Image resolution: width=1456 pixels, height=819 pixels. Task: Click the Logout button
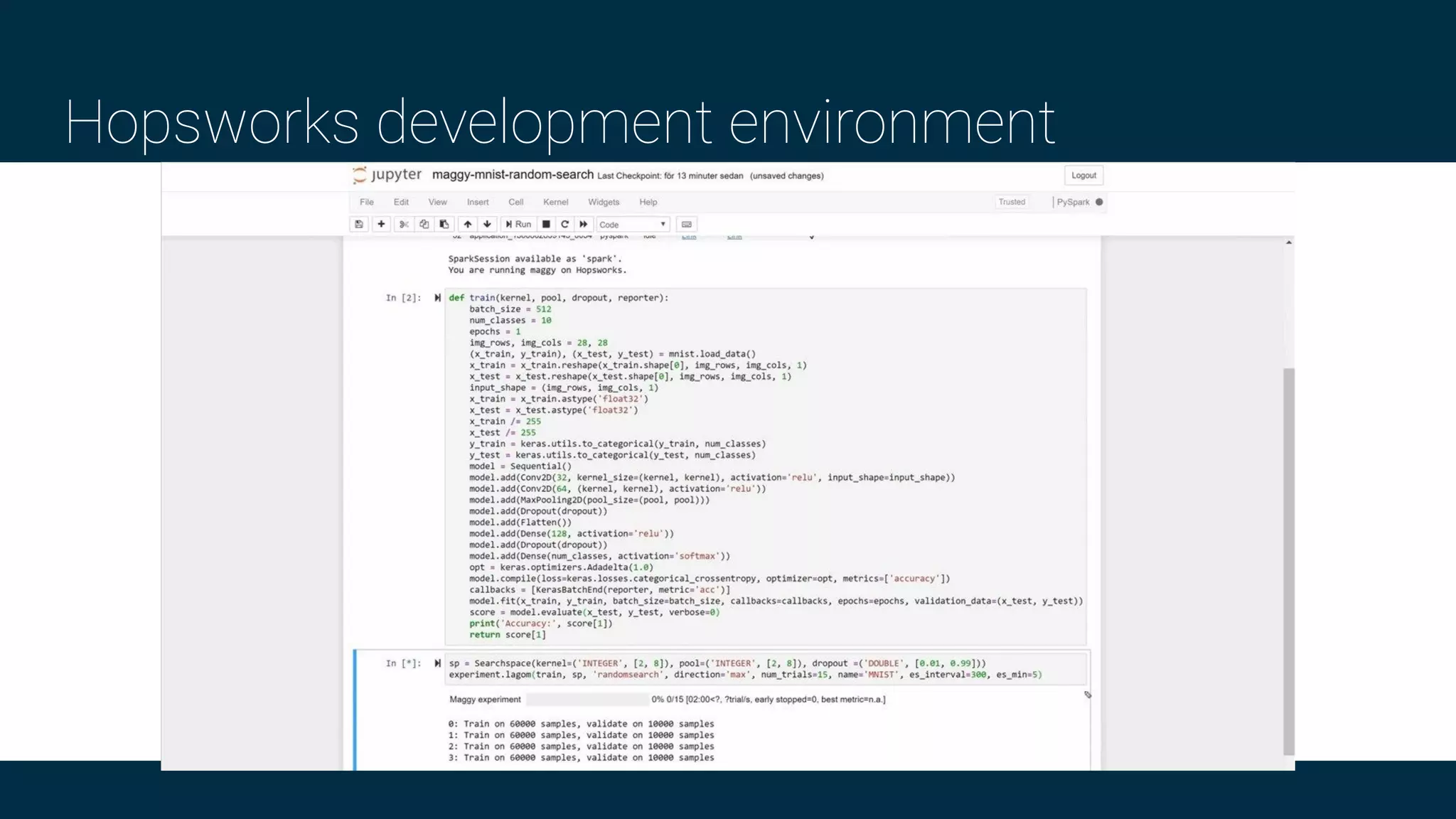[x=1083, y=176]
